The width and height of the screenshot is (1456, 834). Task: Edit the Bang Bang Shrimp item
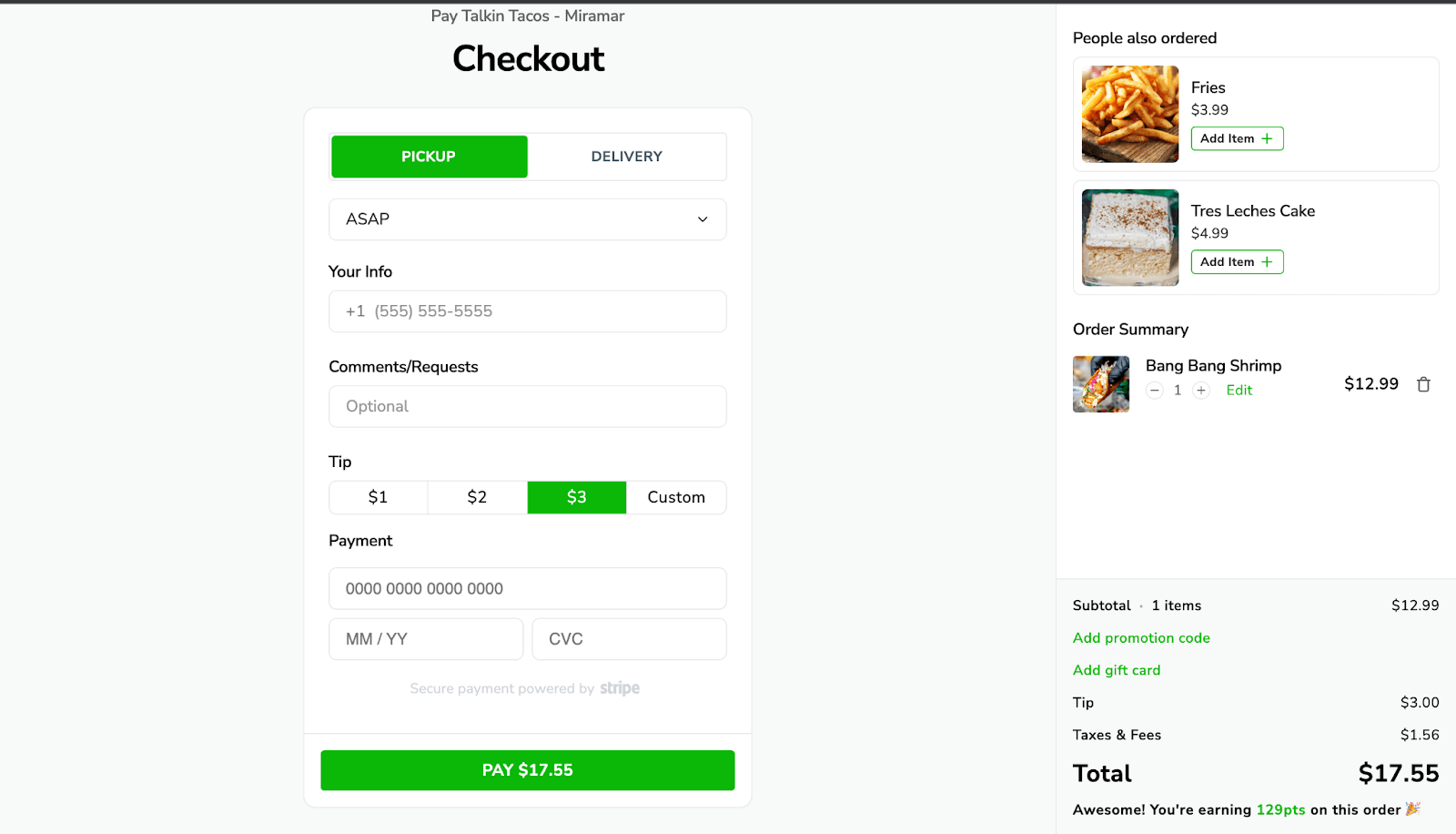(1239, 391)
